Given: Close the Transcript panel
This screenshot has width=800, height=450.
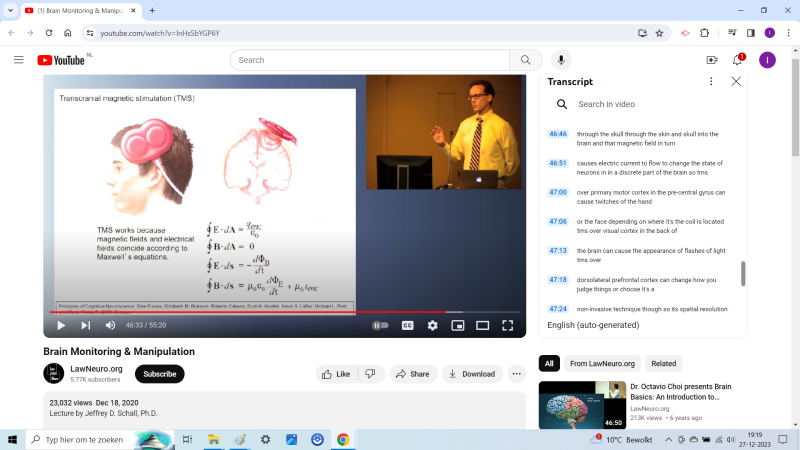Looking at the screenshot, I should click(x=736, y=81).
